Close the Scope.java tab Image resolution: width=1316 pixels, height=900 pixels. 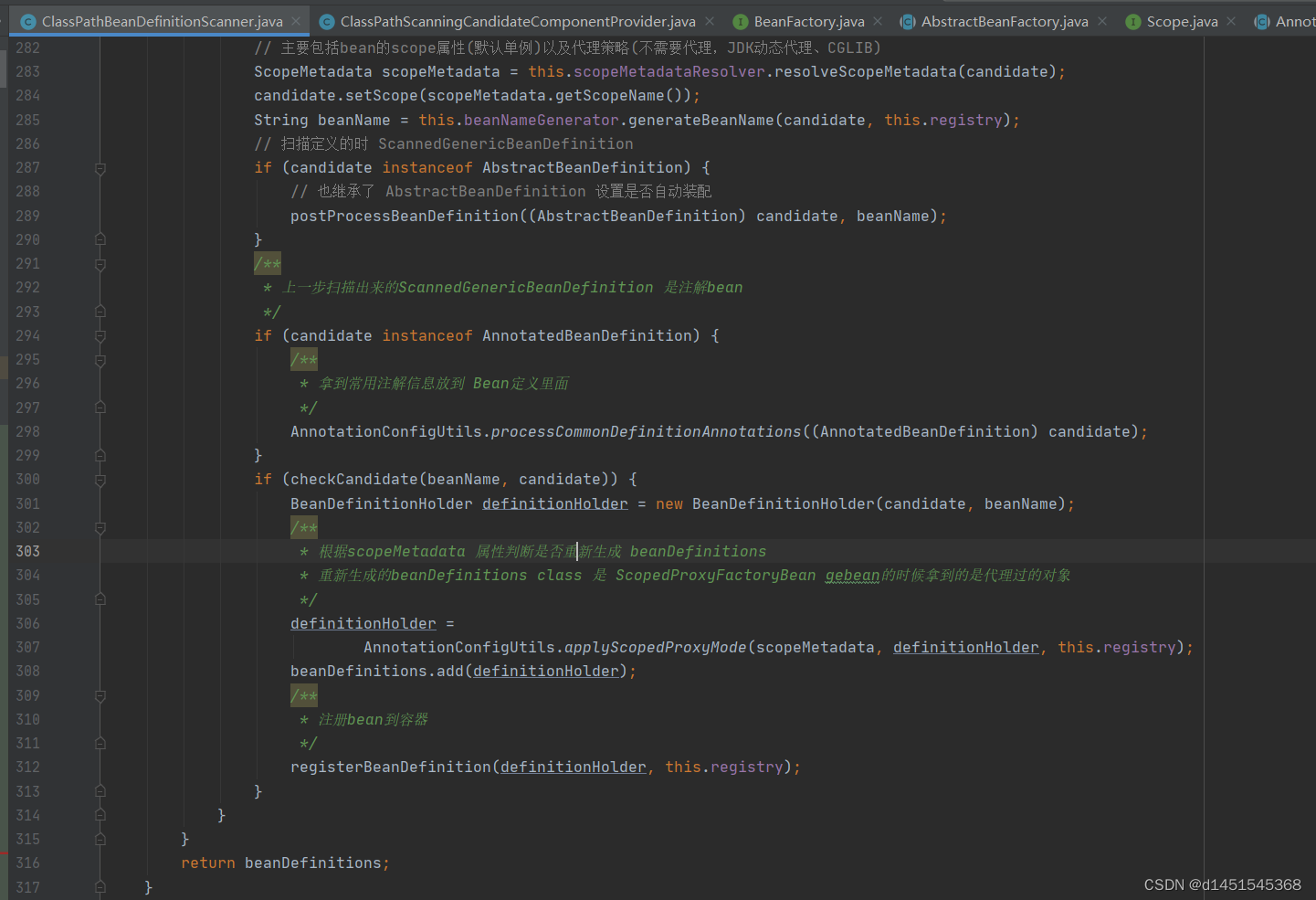(x=1231, y=21)
